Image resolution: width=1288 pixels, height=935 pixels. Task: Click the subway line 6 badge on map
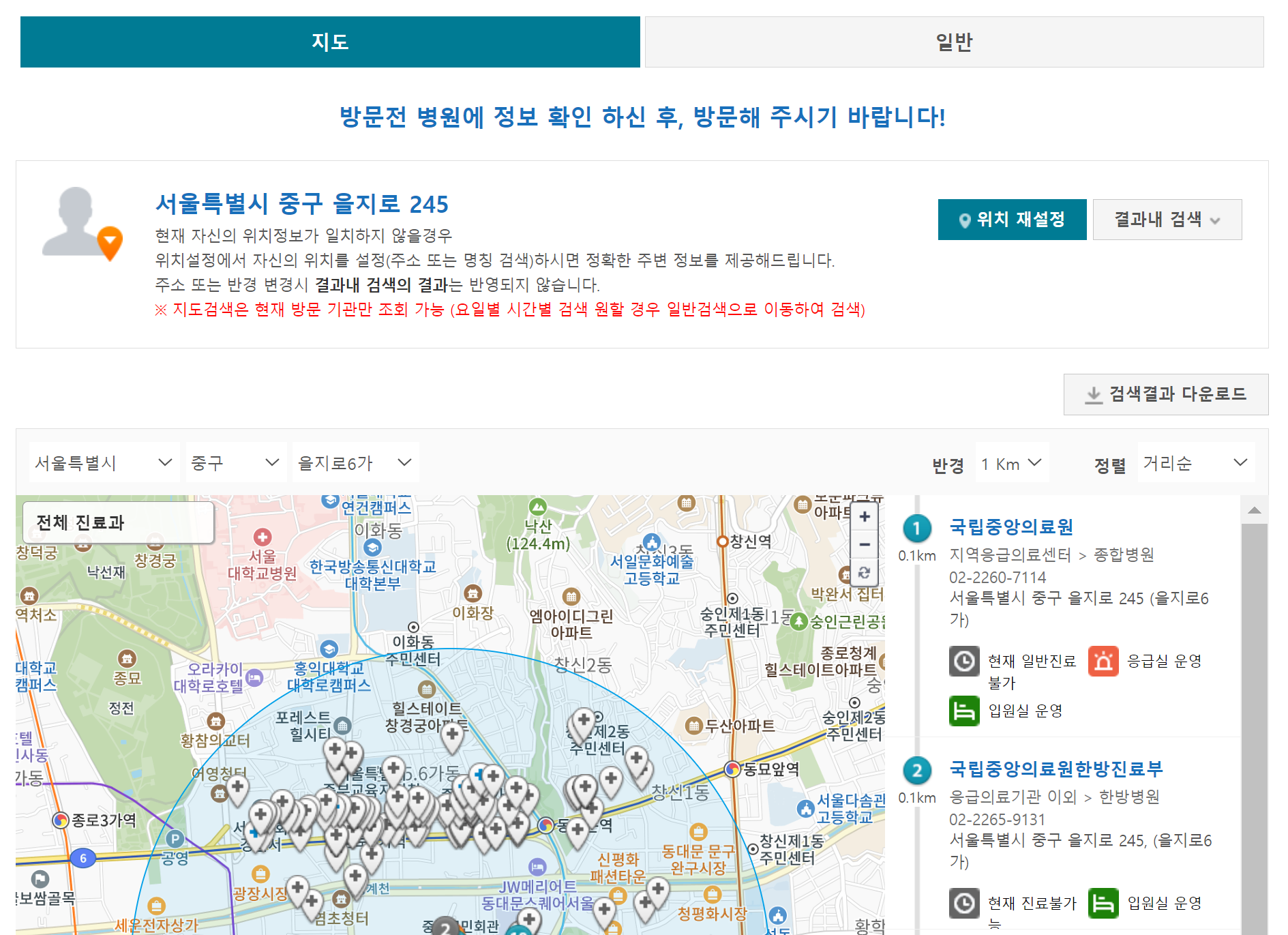83,858
